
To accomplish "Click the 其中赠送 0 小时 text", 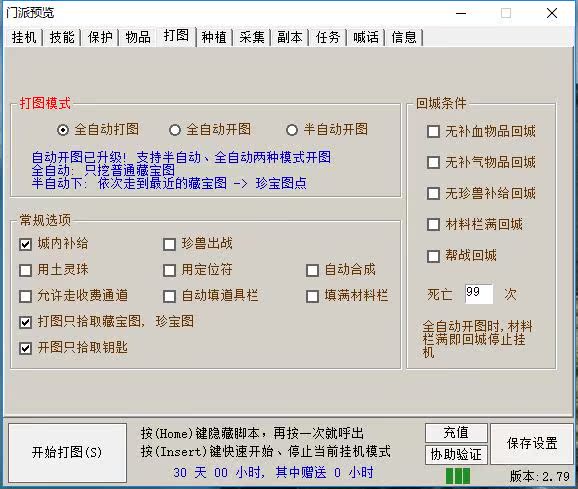I will (324, 473).
